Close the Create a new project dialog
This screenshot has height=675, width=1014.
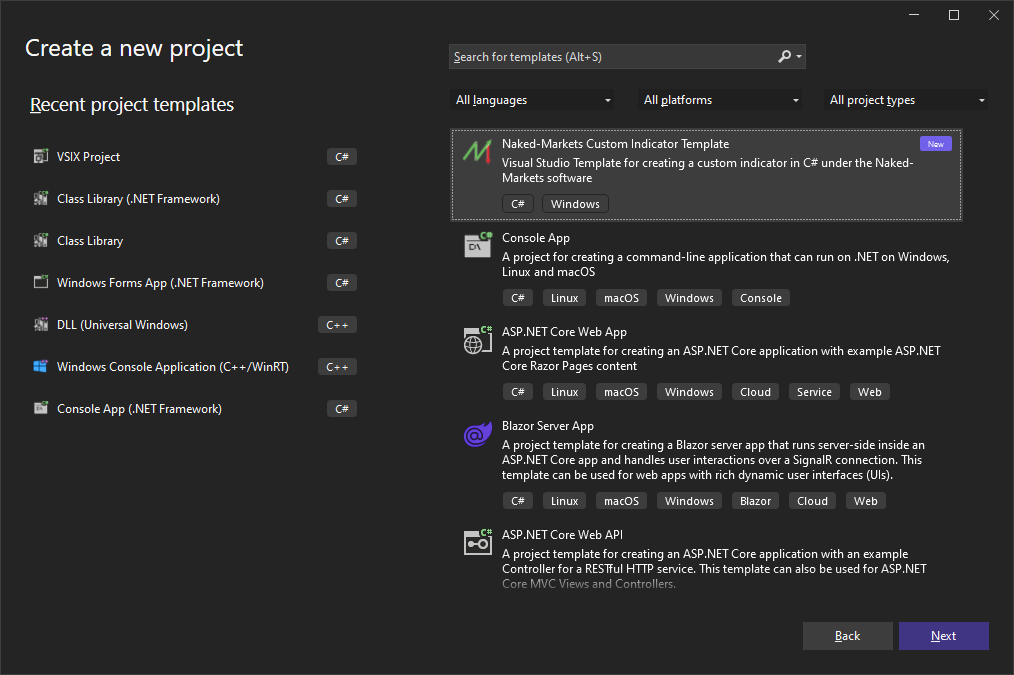[994, 15]
